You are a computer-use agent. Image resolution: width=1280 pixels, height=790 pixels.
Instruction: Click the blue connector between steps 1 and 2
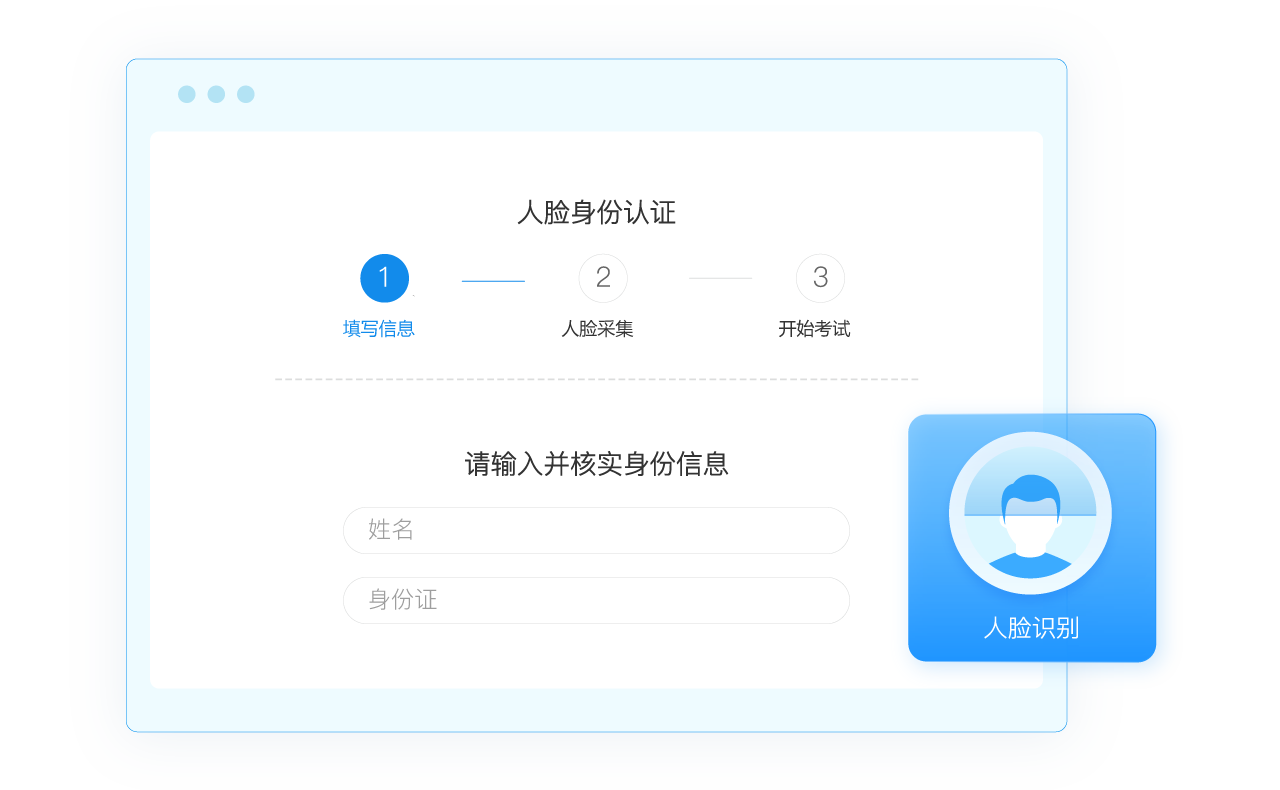(x=493, y=281)
